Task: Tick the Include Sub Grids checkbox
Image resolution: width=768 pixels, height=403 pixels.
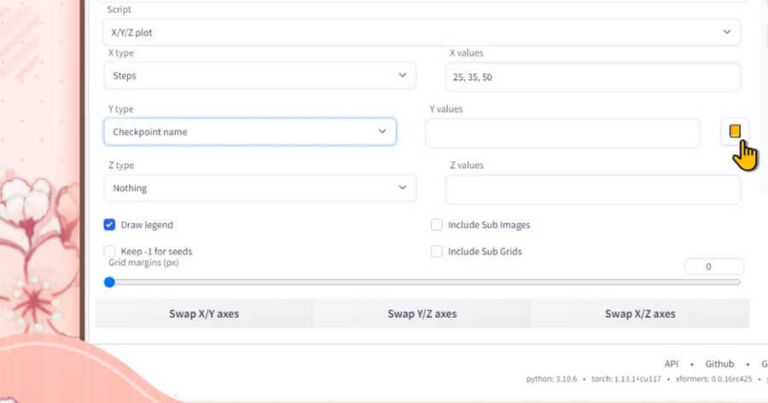Action: pyautogui.click(x=437, y=251)
